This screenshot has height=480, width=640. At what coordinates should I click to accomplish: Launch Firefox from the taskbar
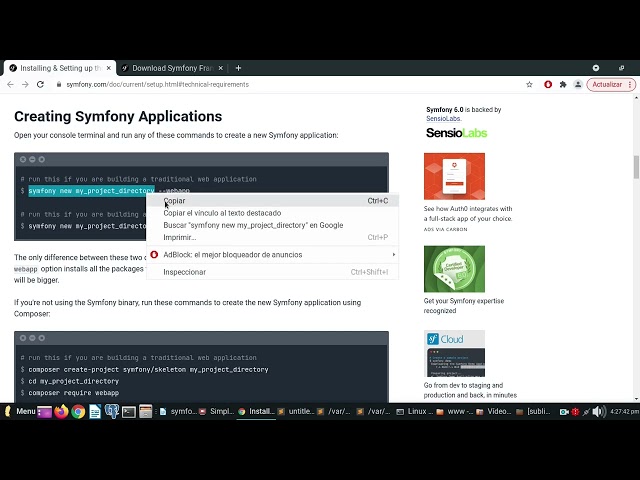(61, 411)
